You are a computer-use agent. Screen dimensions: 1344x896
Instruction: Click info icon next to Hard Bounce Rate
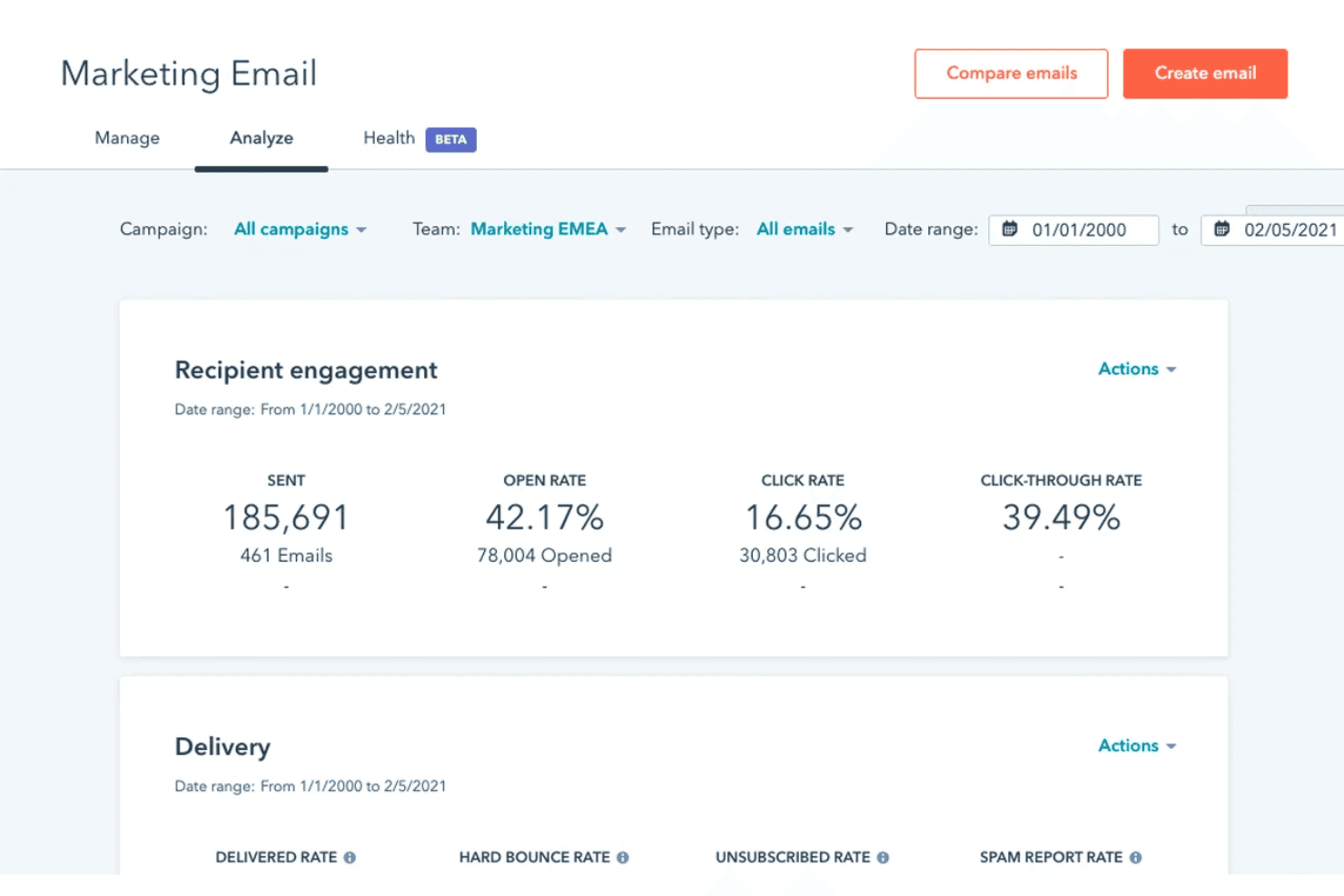point(623,857)
